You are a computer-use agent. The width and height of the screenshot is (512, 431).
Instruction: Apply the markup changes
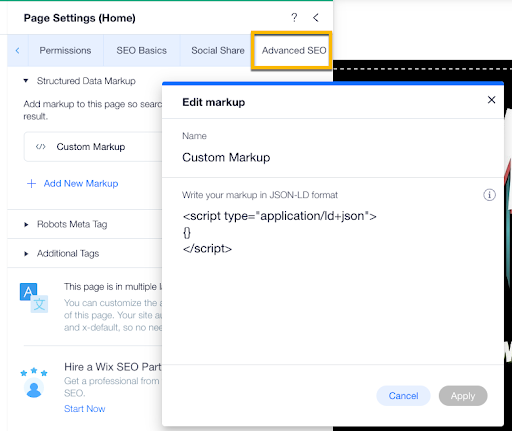tap(463, 396)
